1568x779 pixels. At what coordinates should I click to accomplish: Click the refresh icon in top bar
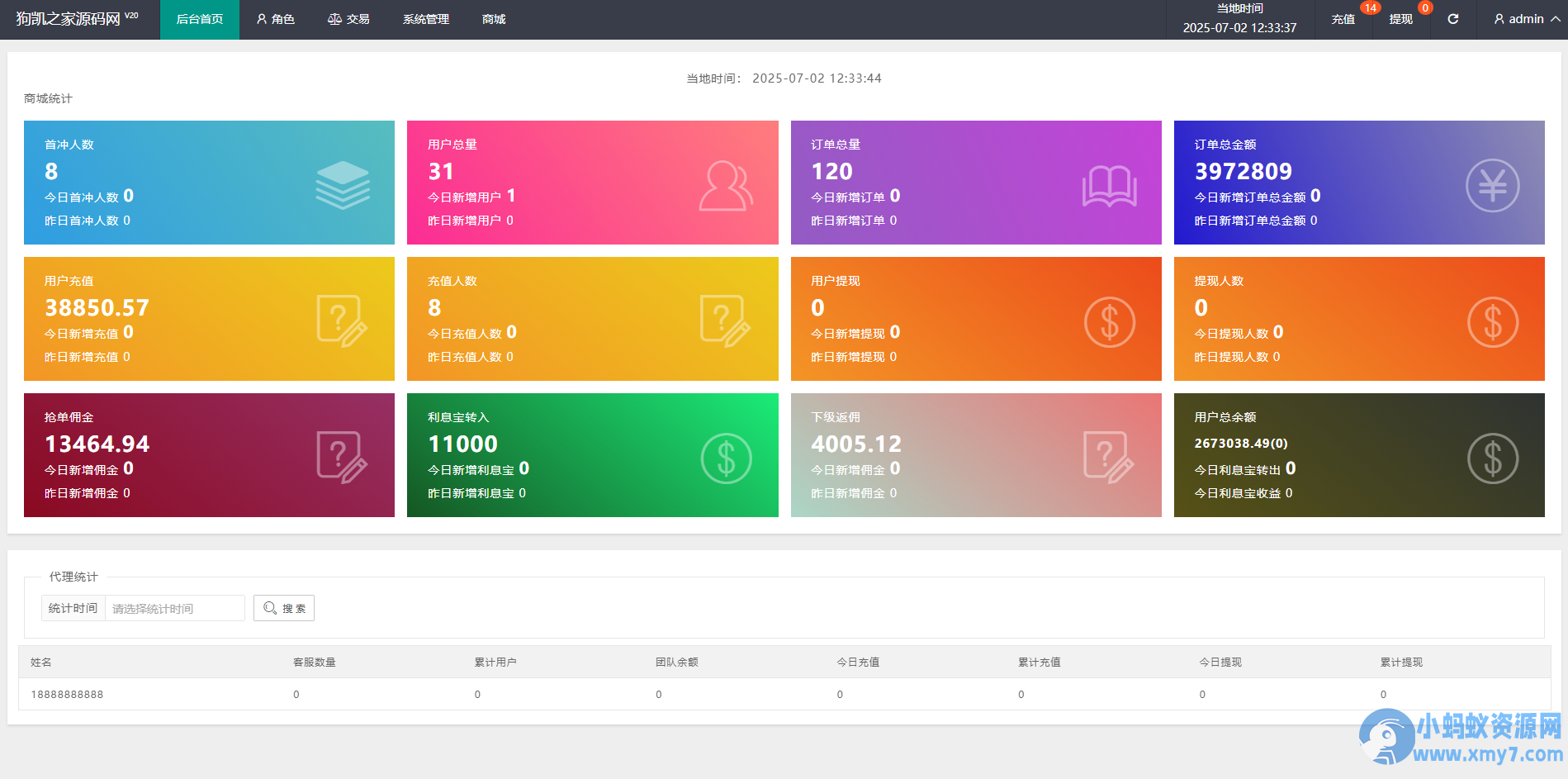[1453, 19]
